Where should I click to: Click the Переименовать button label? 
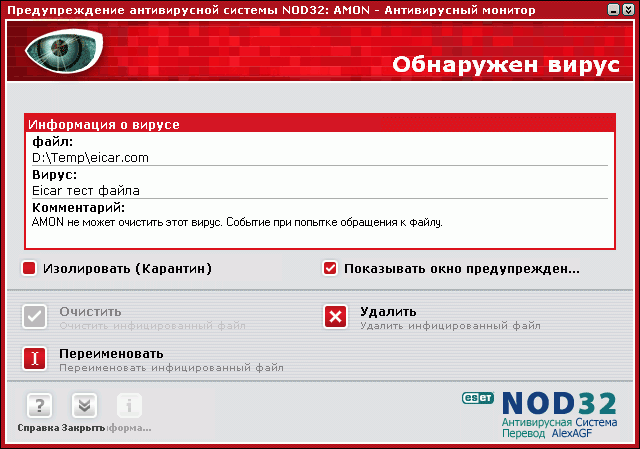[111, 353]
